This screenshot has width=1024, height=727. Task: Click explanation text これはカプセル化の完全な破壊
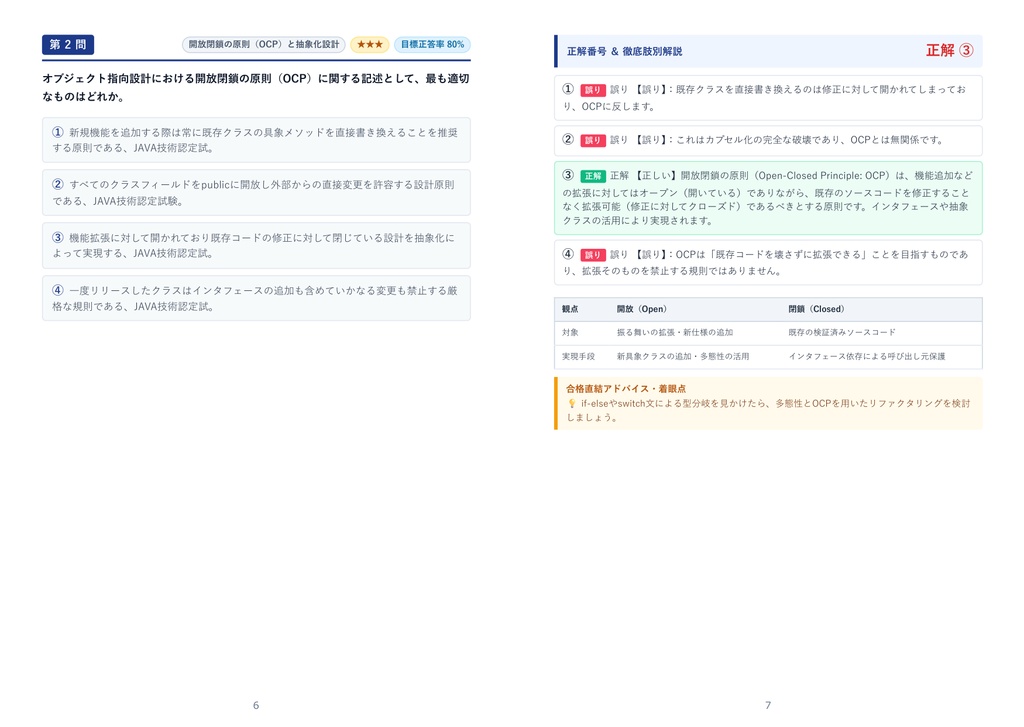coord(810,140)
